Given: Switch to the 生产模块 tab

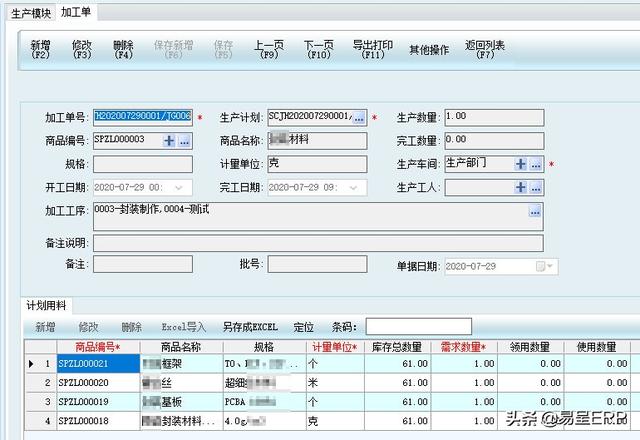Looking at the screenshot, I should 27,12.
